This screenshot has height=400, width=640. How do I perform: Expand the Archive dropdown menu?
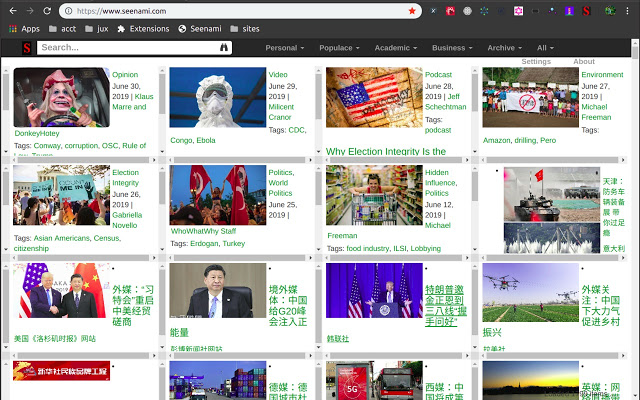click(x=504, y=48)
